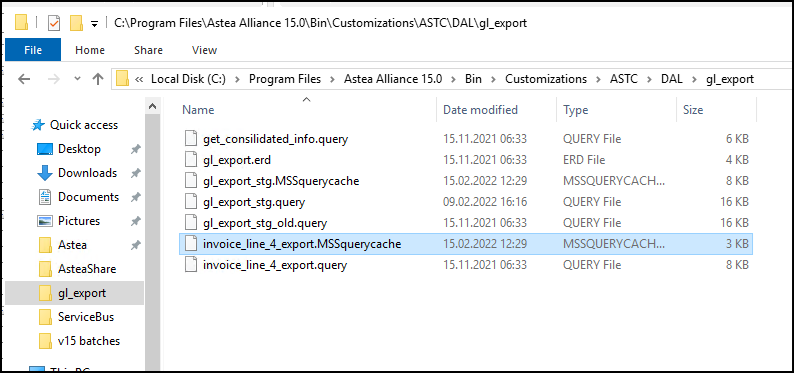Screen dimensions: 795x374
Task: Open the File menu tab
Action: pos(33,50)
